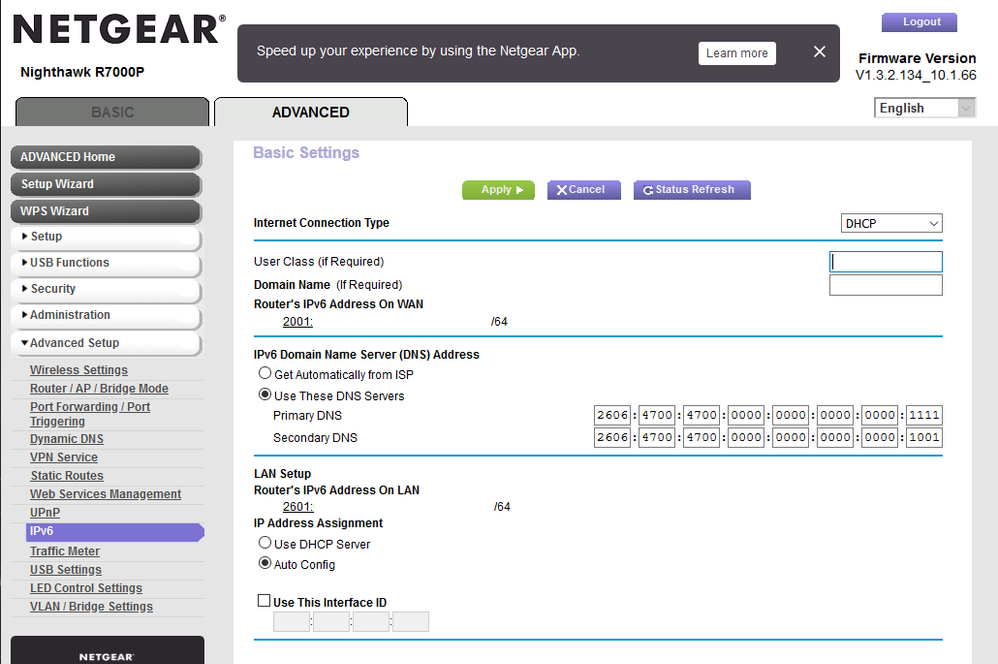Select Get Automatically from ISP for DNS
The image size is (998, 664).
point(265,372)
